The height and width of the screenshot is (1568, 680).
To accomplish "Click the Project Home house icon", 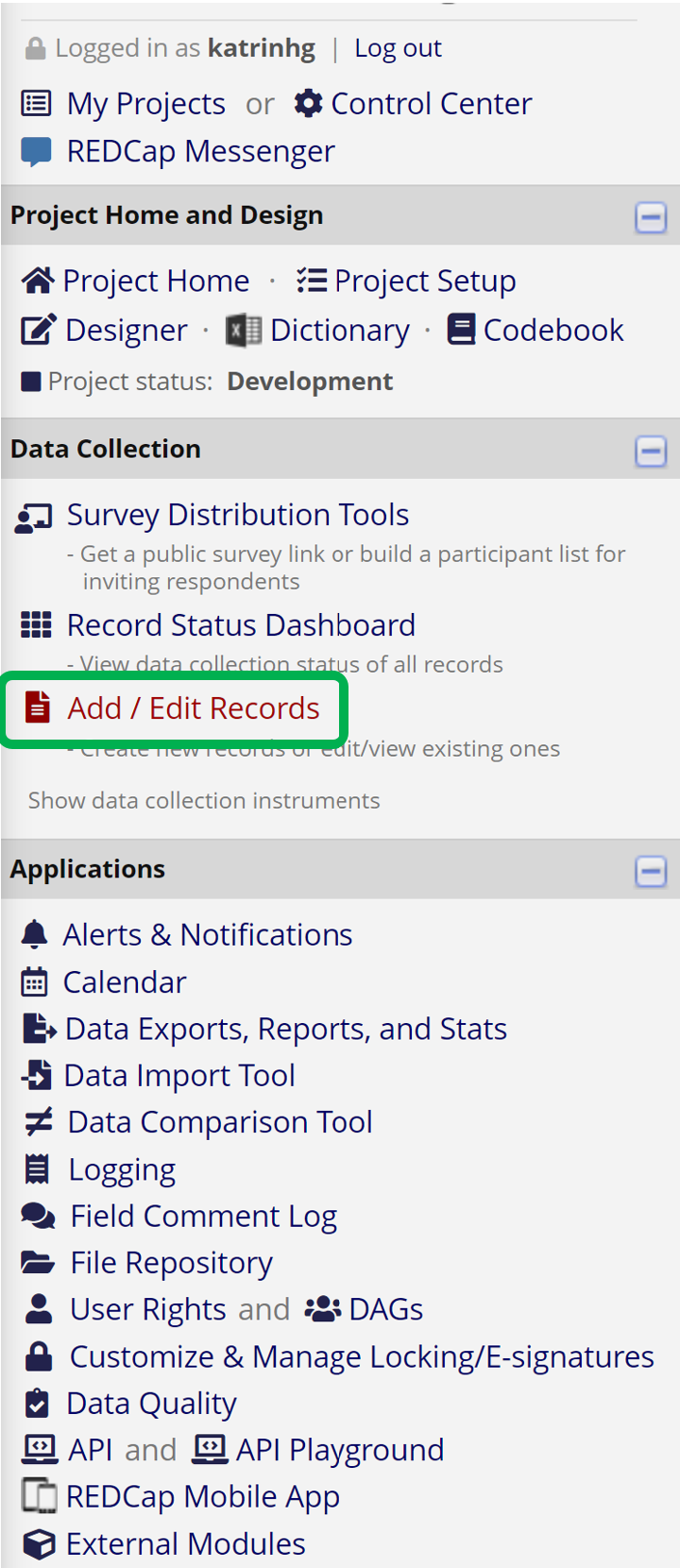I will (x=38, y=281).
